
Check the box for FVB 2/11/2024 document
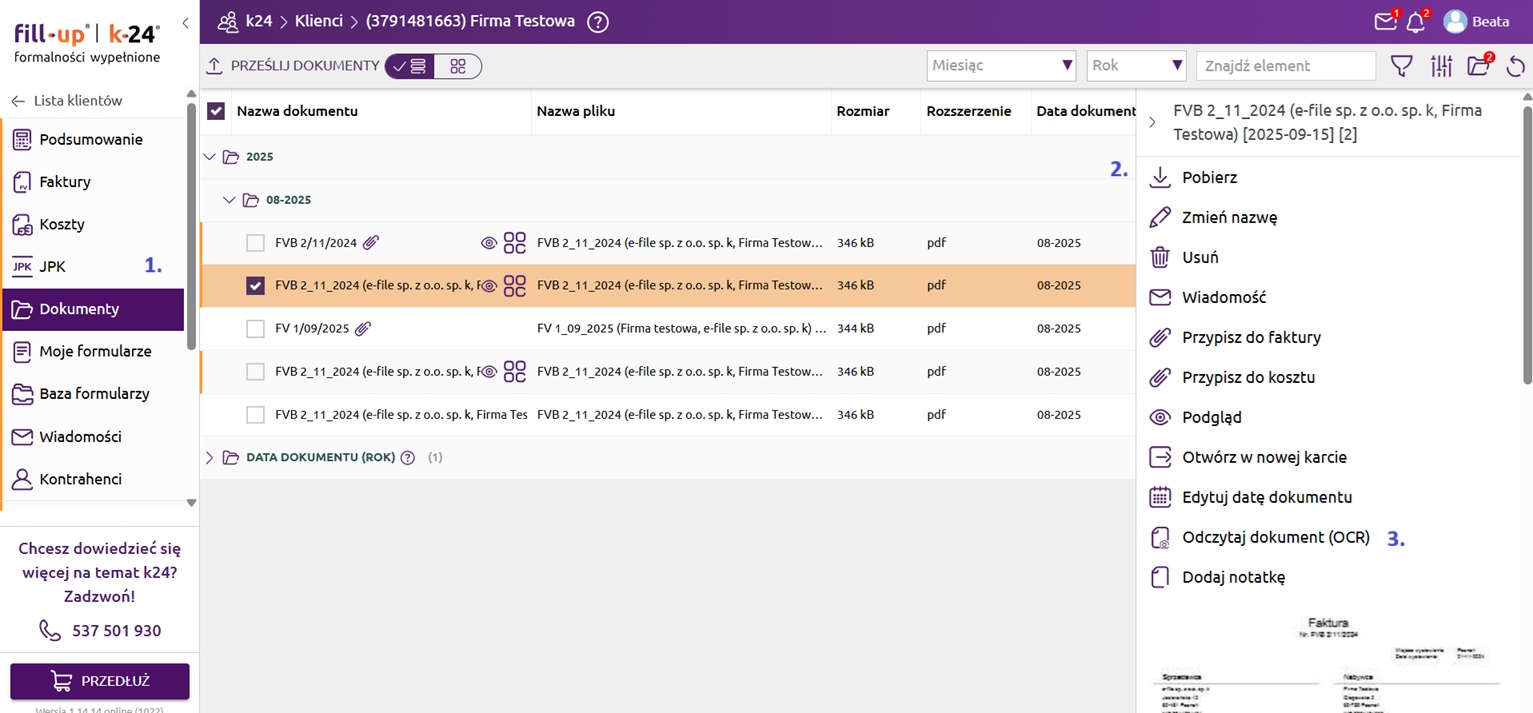255,242
